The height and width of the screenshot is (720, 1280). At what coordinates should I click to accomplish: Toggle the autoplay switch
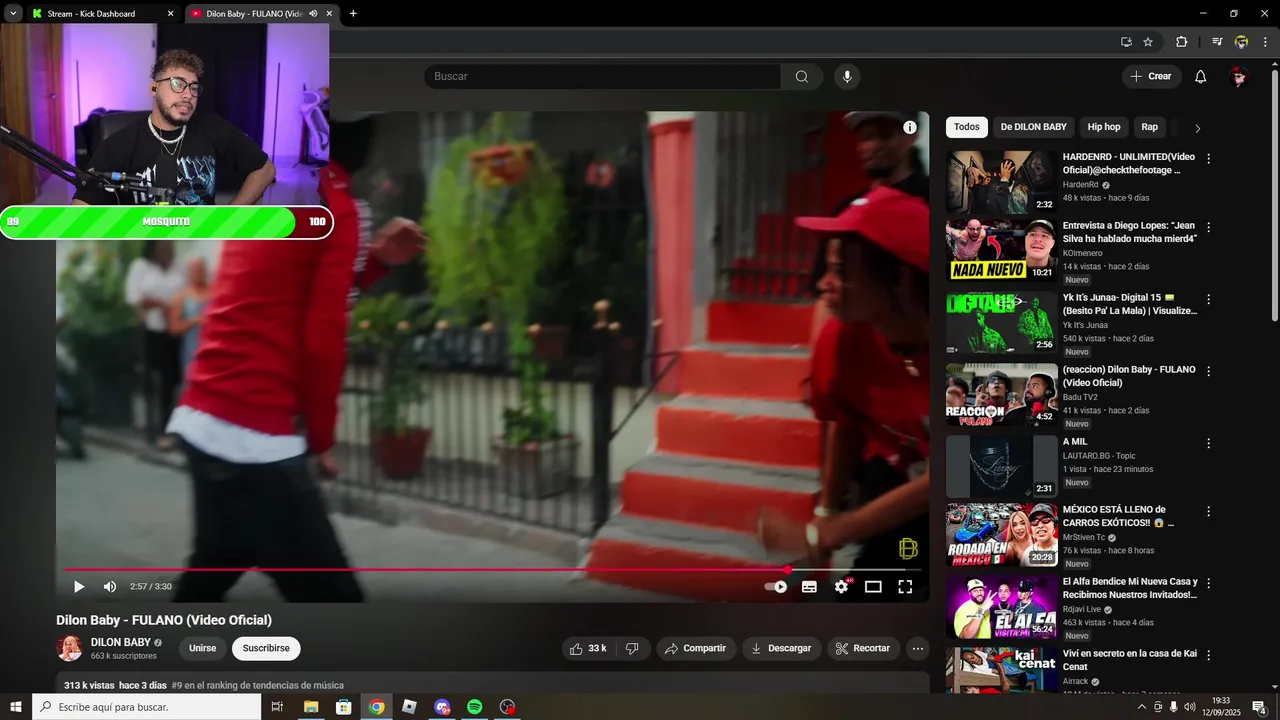(775, 587)
